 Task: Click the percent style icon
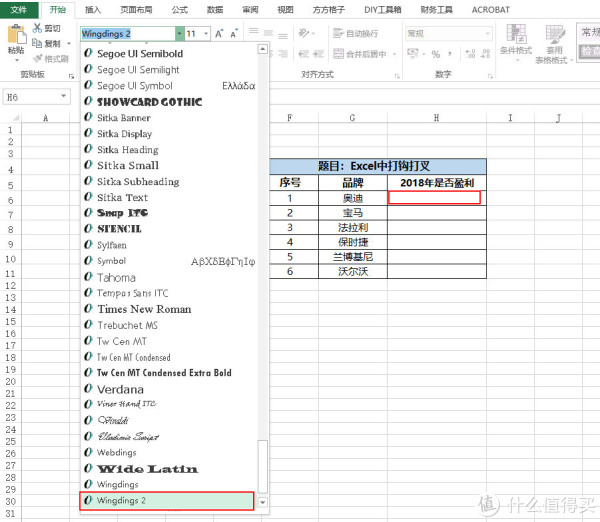click(x=436, y=54)
